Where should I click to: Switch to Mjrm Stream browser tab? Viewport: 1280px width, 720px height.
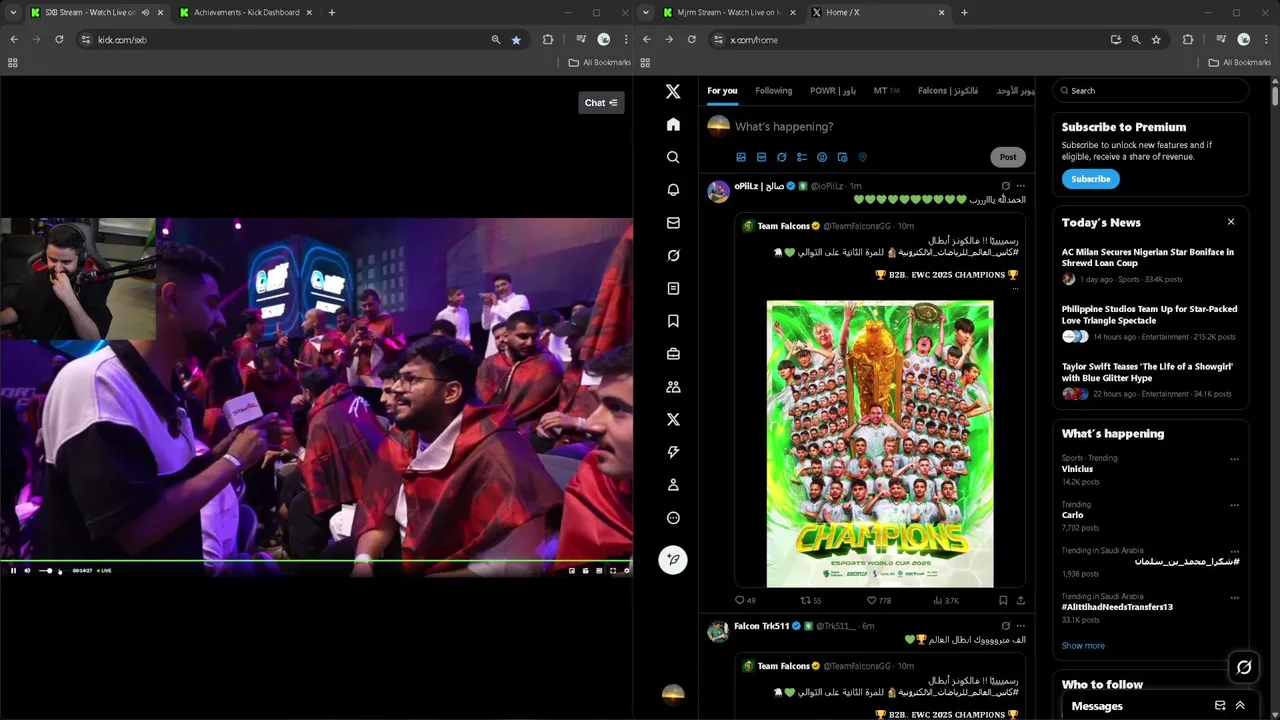[x=731, y=13]
